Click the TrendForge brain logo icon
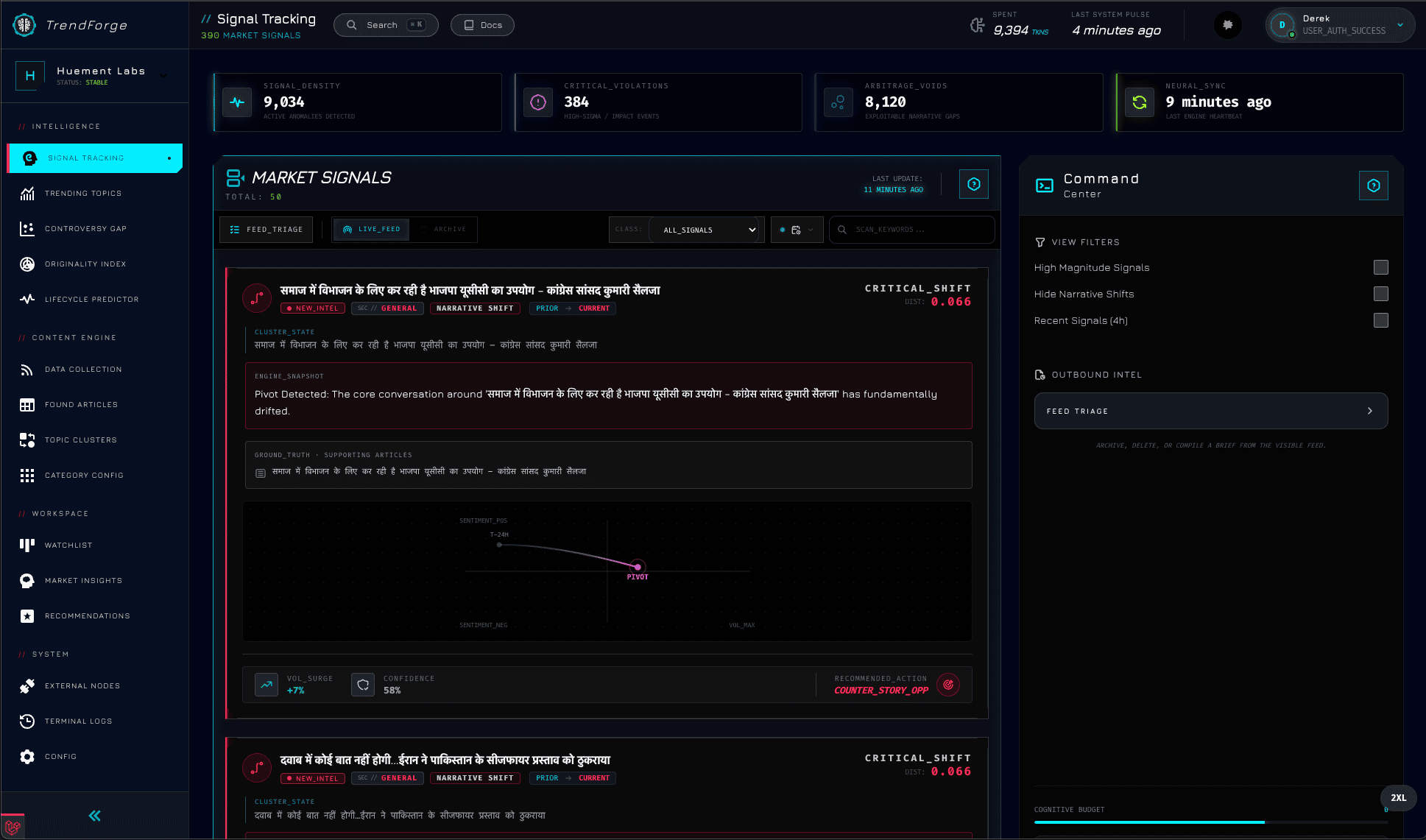1426x840 pixels. pyautogui.click(x=24, y=25)
